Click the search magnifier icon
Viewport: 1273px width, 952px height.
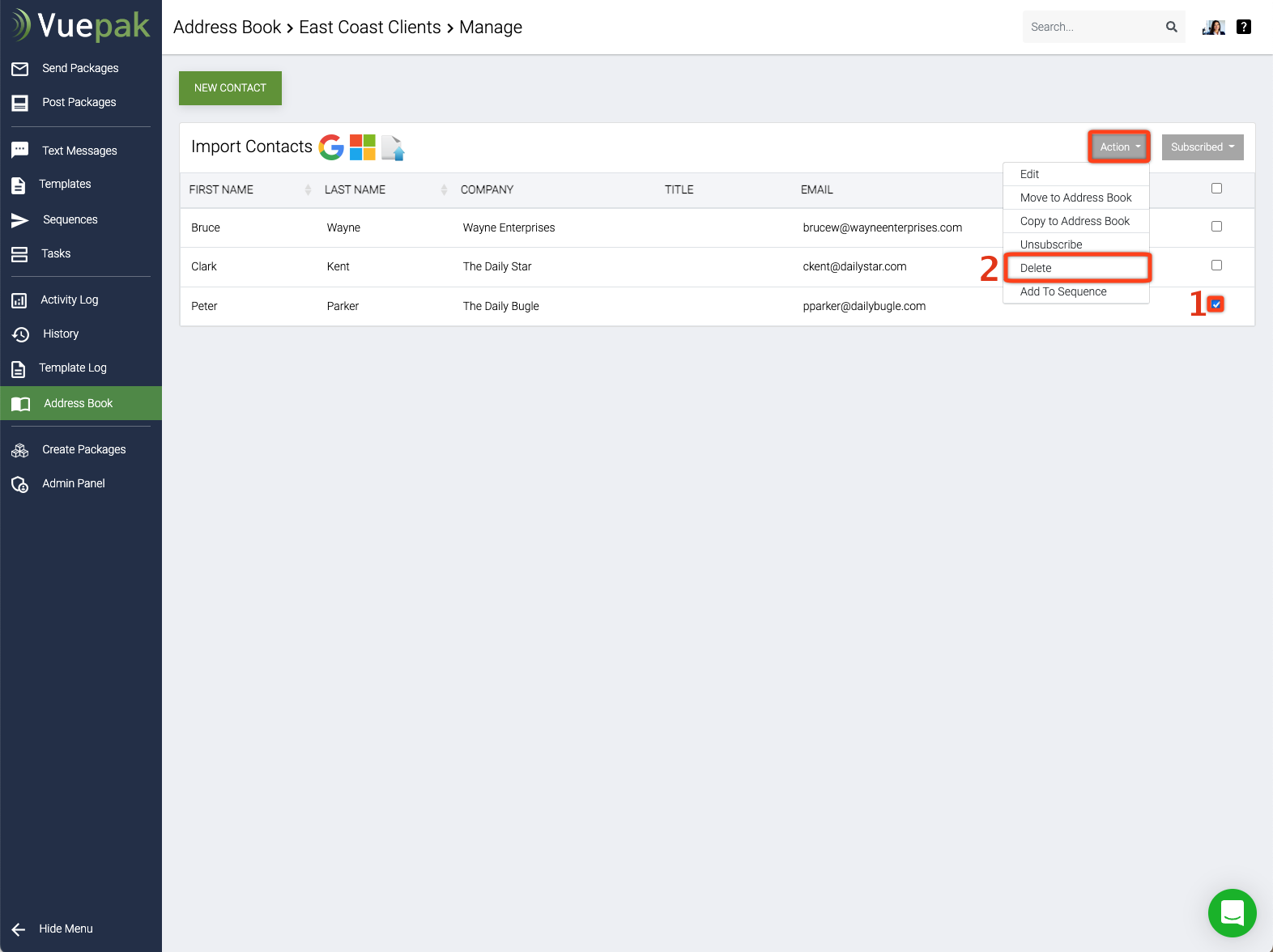coord(1171,27)
